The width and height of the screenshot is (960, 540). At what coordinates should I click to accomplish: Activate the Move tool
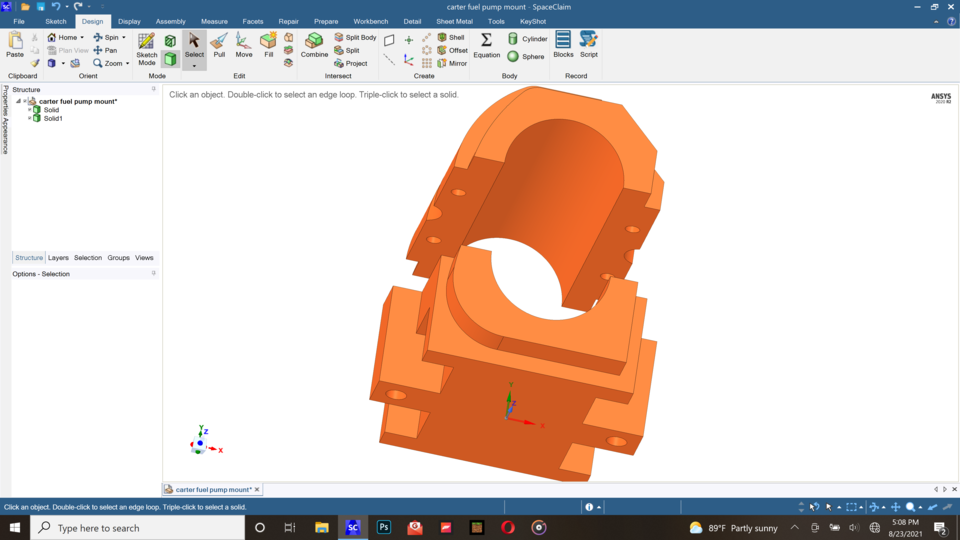[244, 45]
